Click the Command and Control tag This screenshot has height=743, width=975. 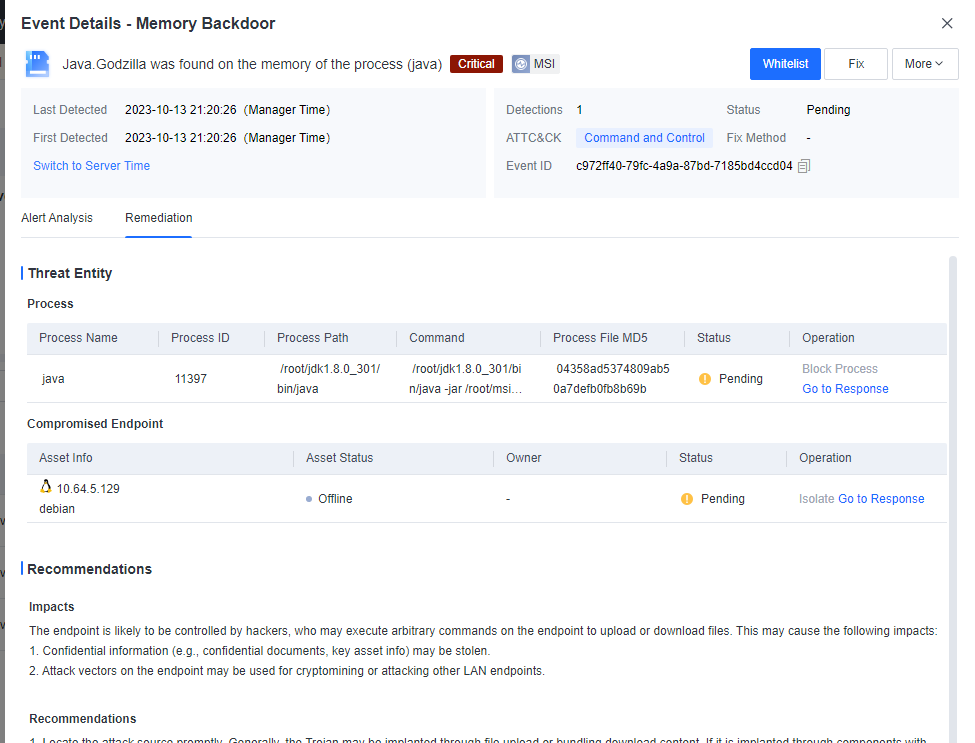644,138
